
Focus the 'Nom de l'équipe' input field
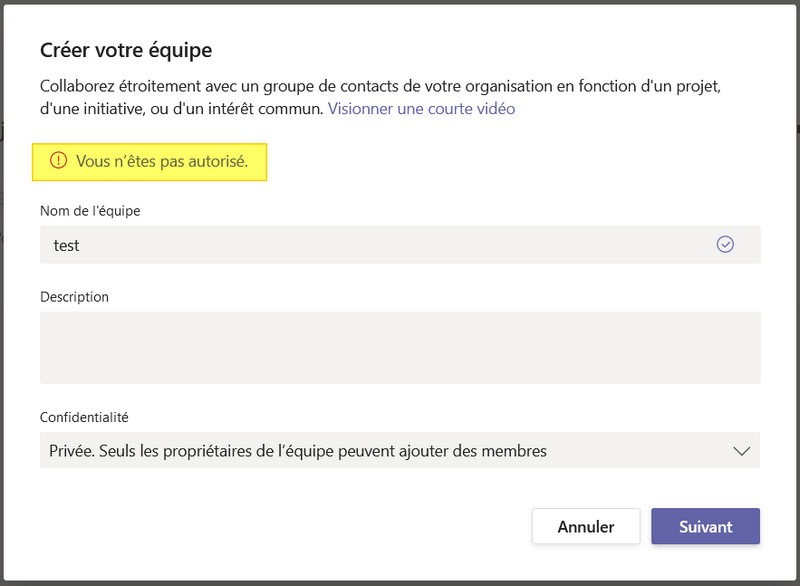point(380,244)
